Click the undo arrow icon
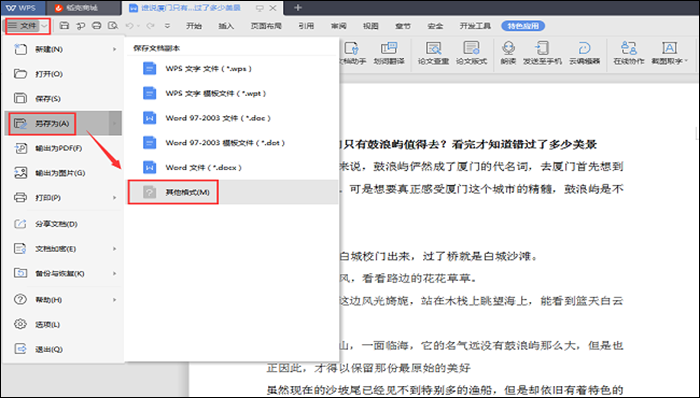The image size is (700, 398). pyautogui.click(x=129, y=26)
